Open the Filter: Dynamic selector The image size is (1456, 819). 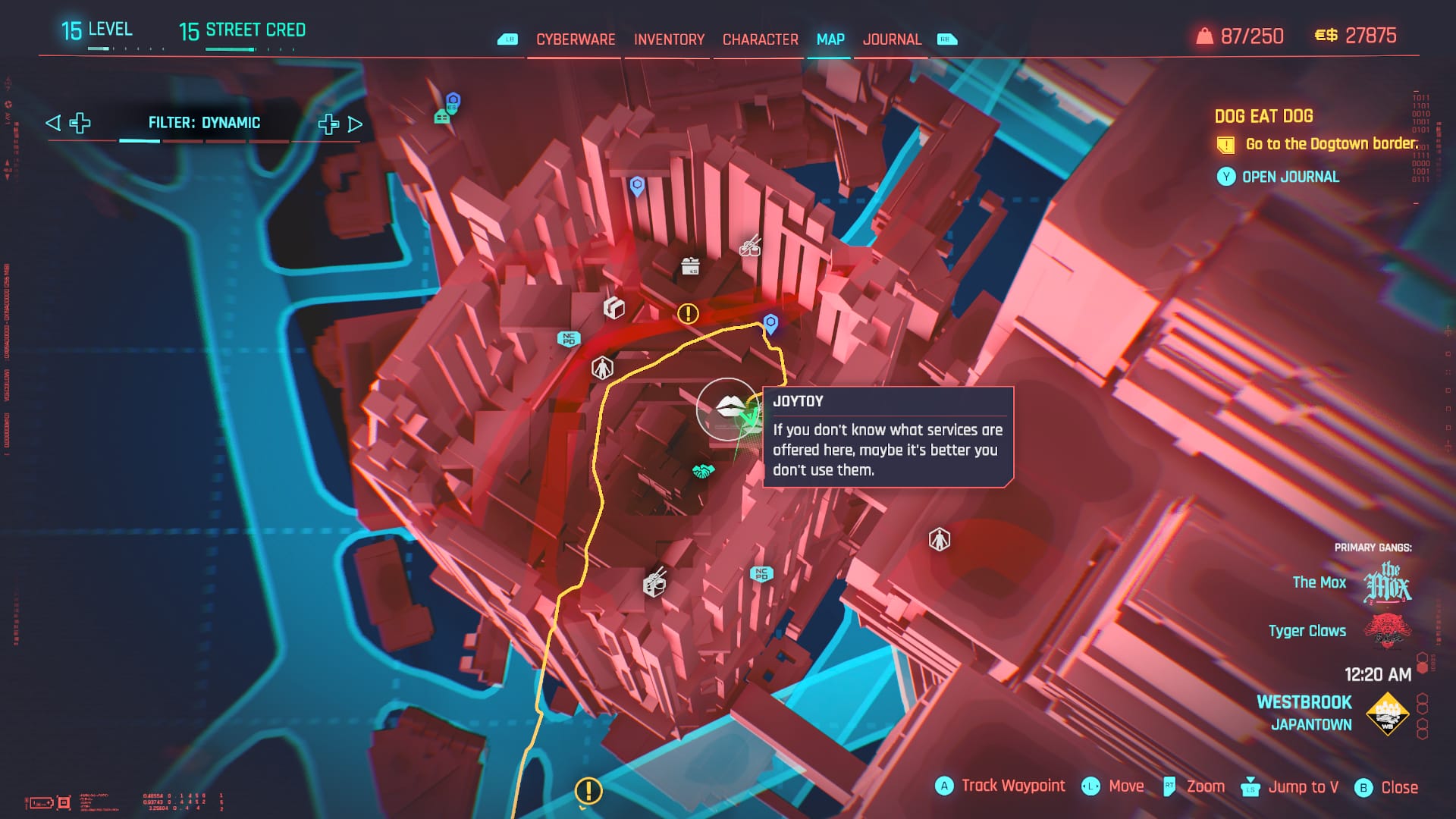click(205, 122)
